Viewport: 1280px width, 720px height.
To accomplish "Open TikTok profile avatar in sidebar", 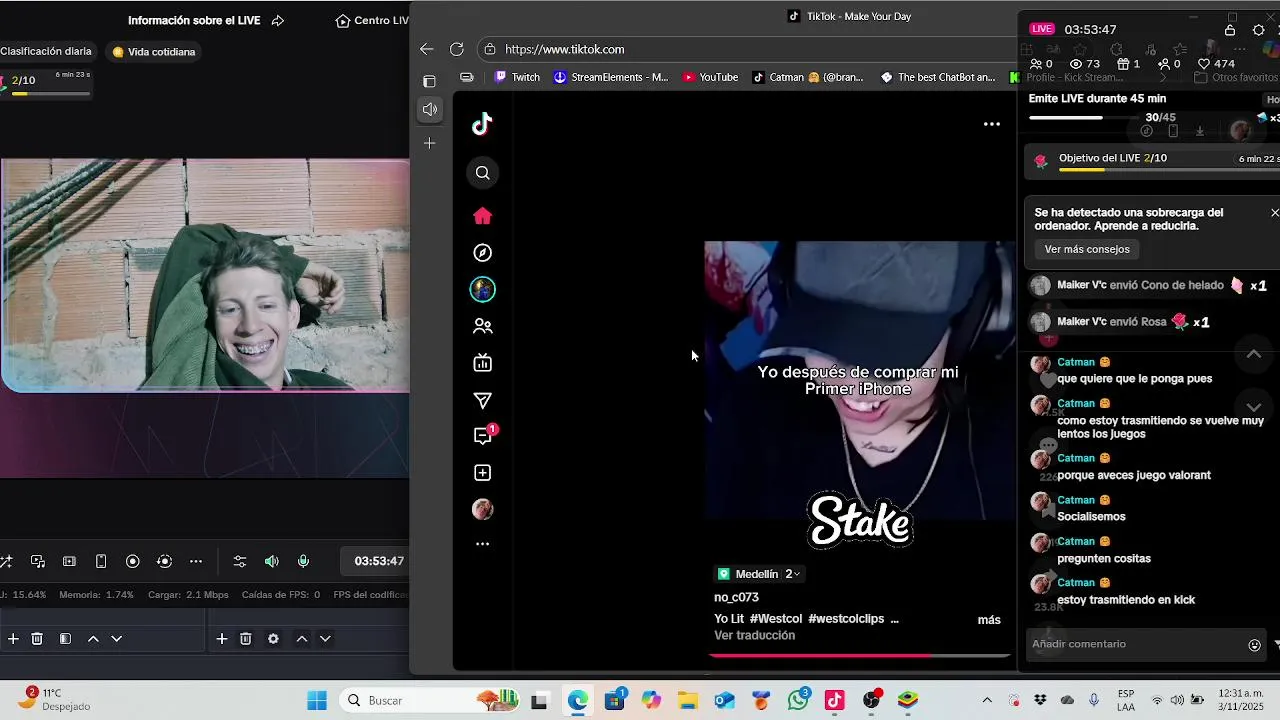I will tap(482, 509).
